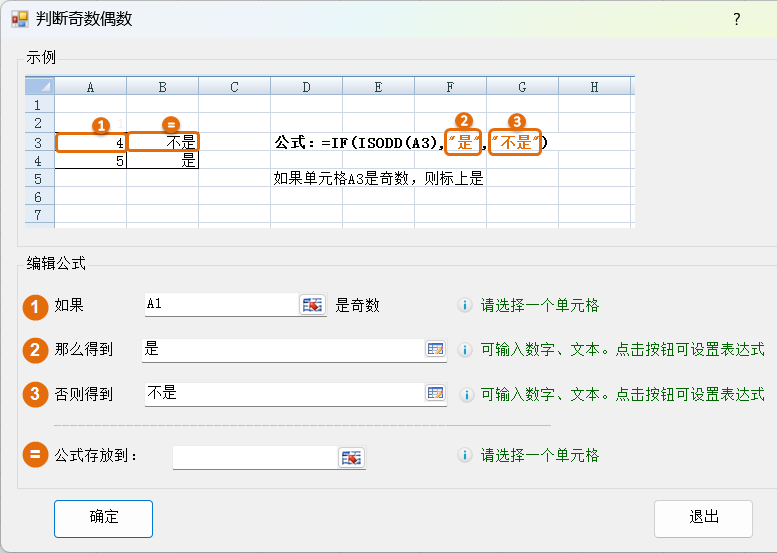The width and height of the screenshot is (777, 553).
Task: Click orange equals badge beside '公式存放到'
Action: click(36, 456)
